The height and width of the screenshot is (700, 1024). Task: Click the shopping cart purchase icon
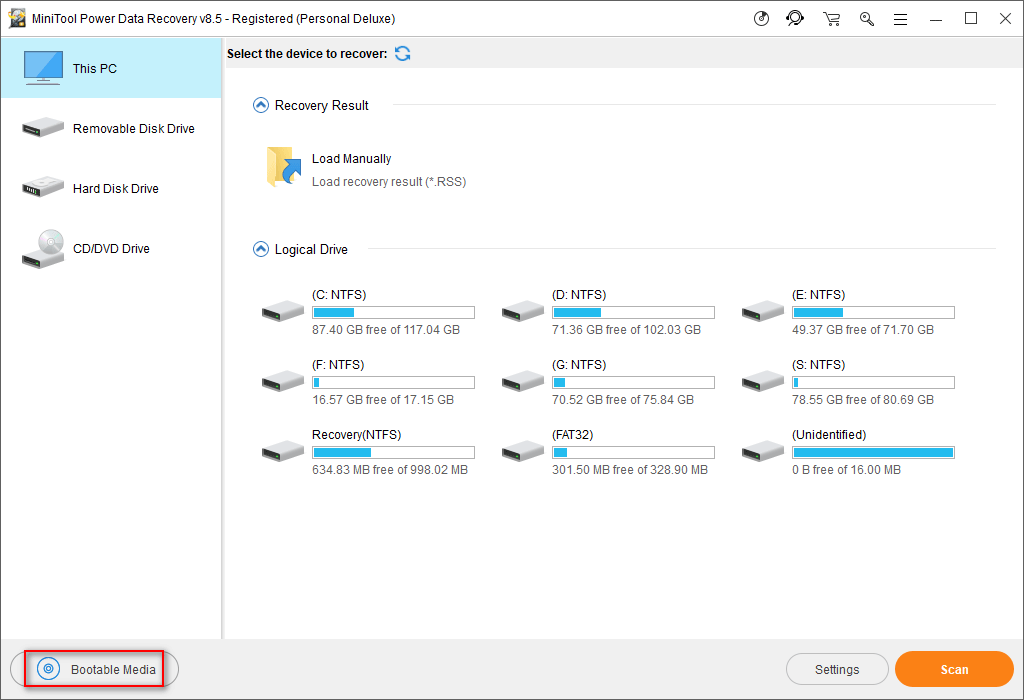click(x=831, y=18)
